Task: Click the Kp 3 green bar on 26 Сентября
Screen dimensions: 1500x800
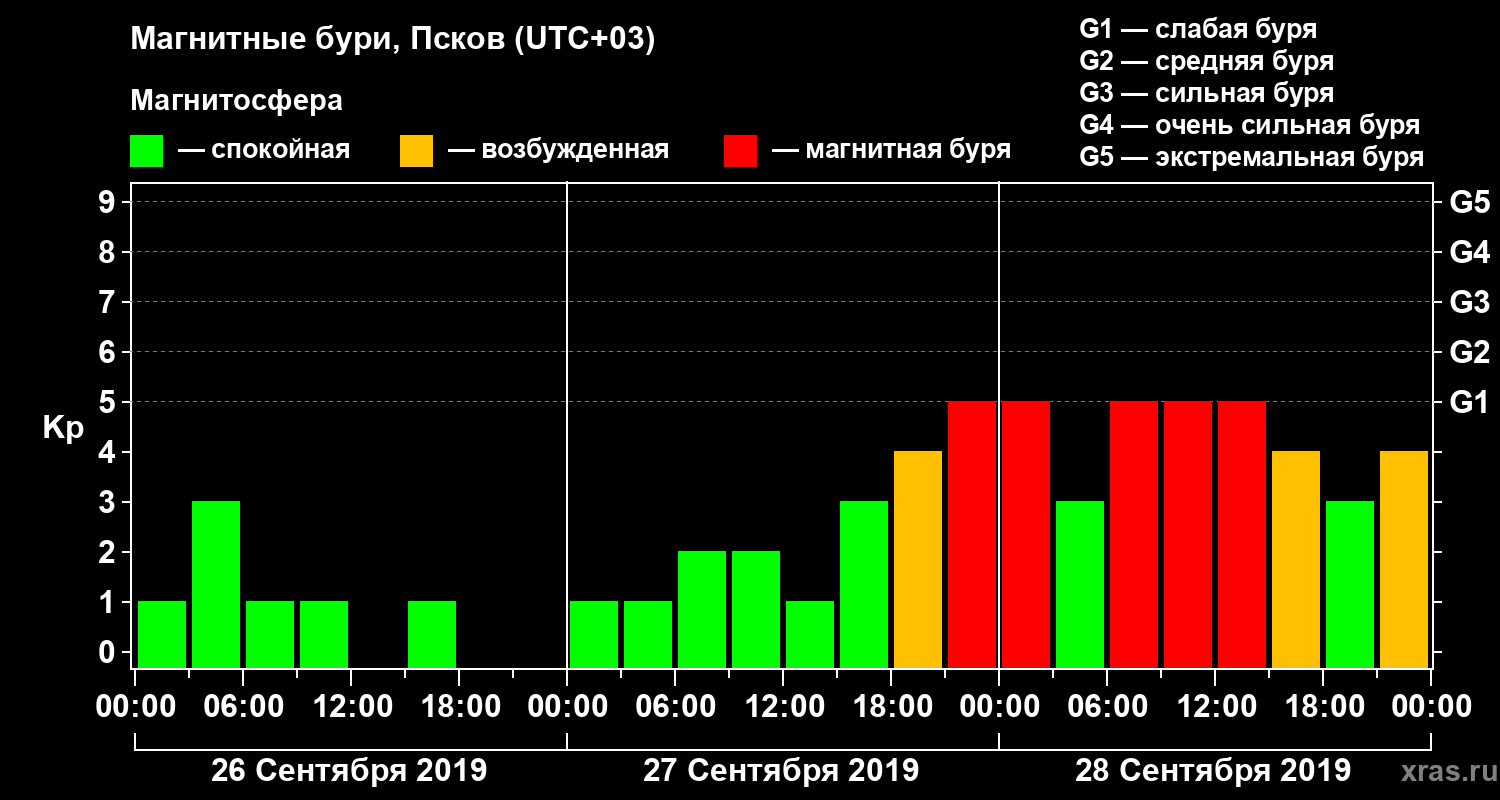Action: 216,584
